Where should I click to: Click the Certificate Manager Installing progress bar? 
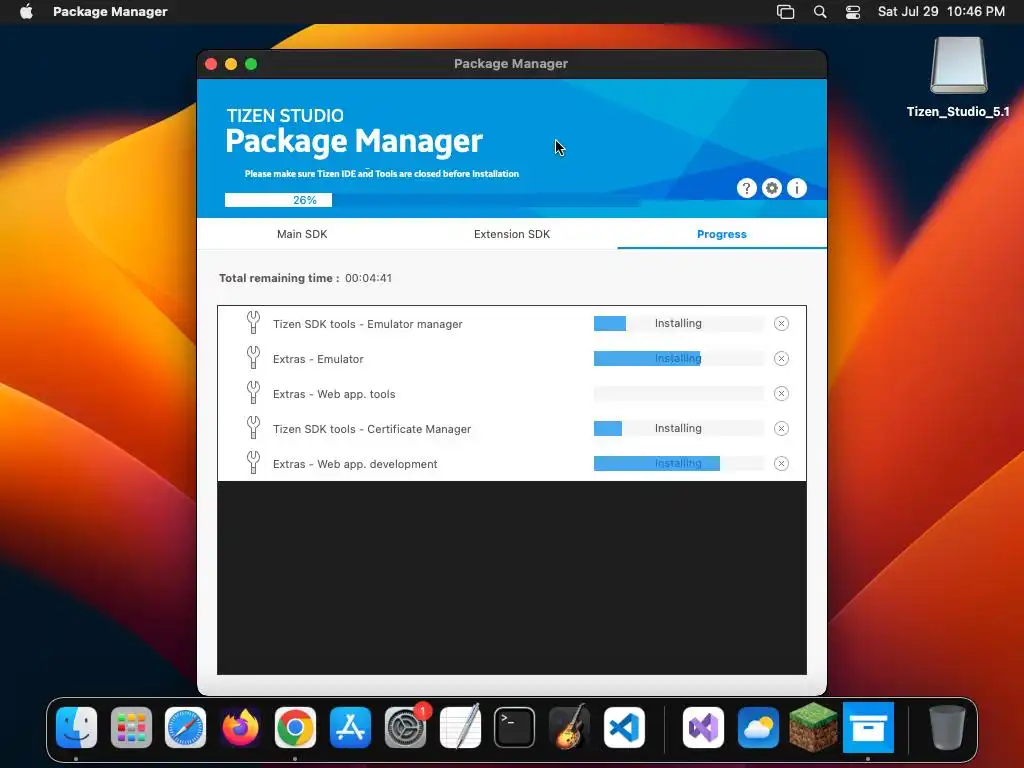(679, 428)
